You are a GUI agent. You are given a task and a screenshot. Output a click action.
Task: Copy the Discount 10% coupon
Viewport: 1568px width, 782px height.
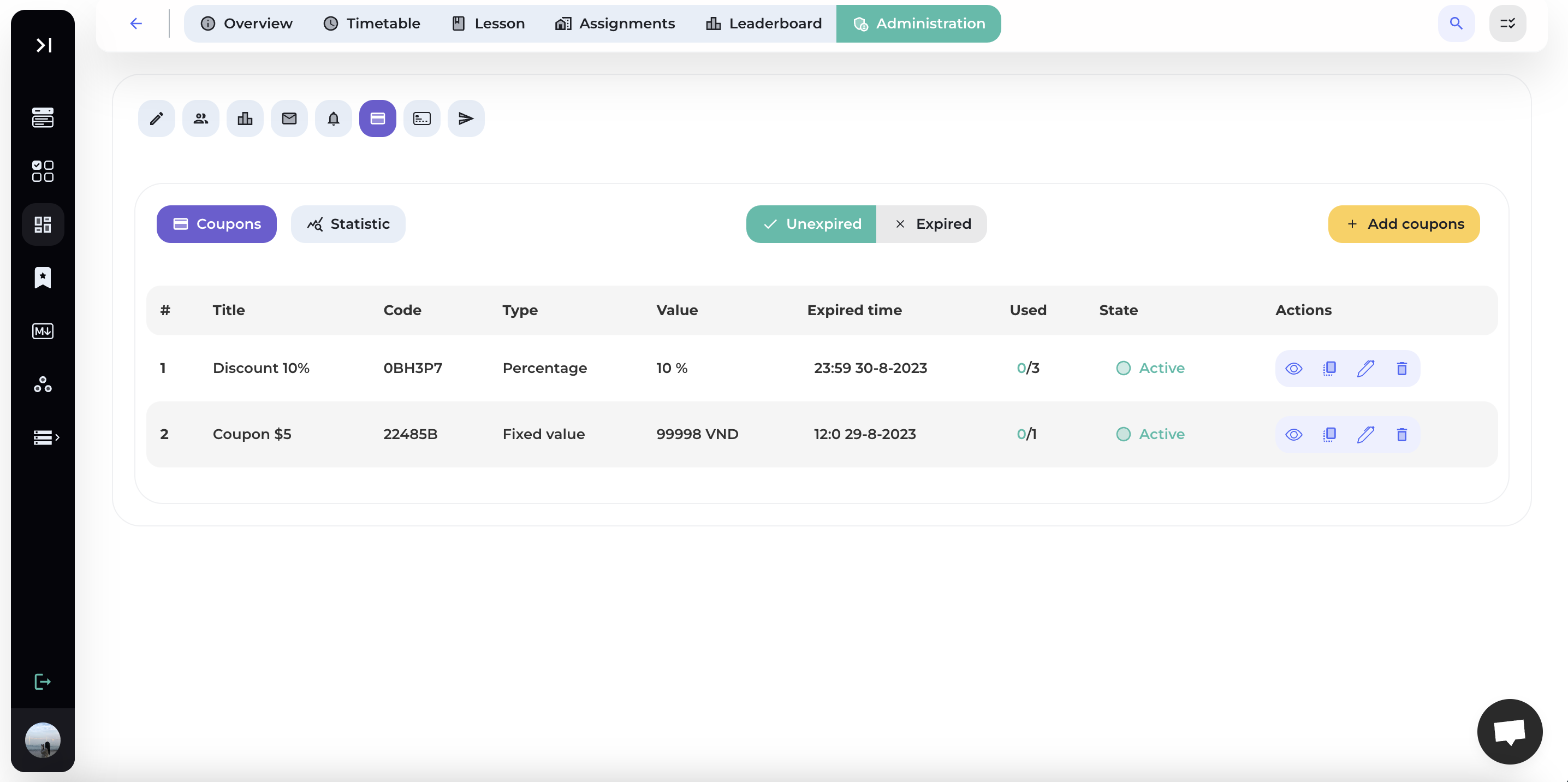point(1329,369)
